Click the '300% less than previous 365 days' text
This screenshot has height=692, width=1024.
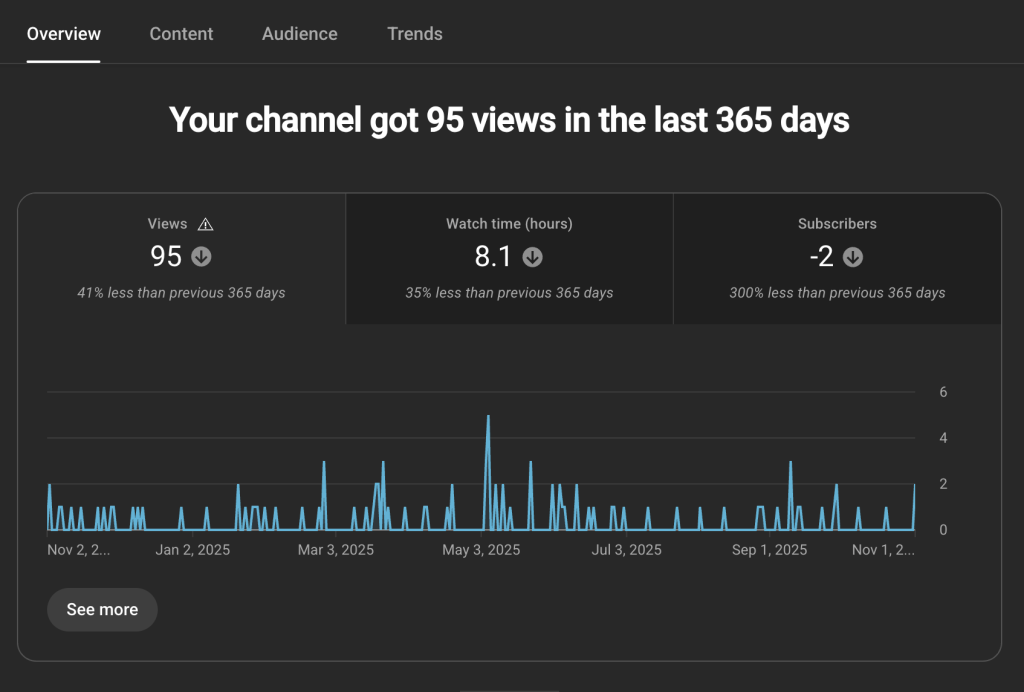coord(837,292)
